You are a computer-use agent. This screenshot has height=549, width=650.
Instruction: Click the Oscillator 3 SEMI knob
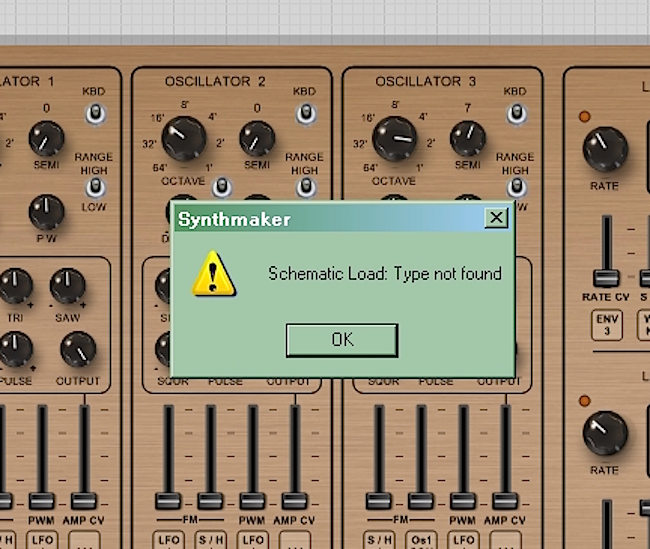click(x=467, y=138)
